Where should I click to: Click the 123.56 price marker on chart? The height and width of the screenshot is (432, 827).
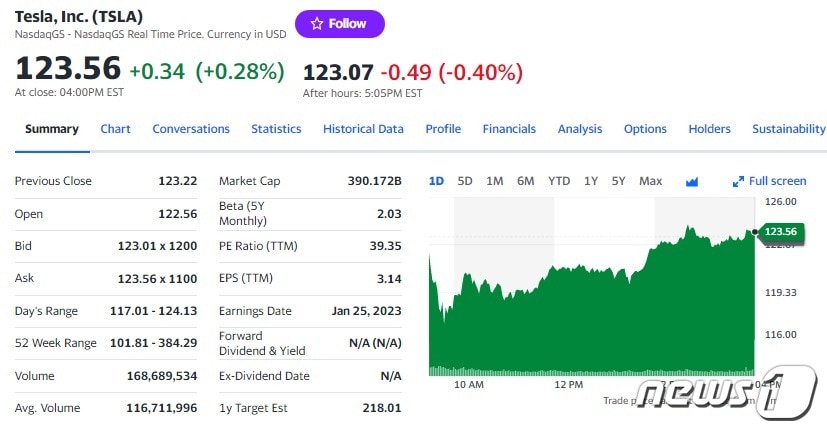point(778,232)
